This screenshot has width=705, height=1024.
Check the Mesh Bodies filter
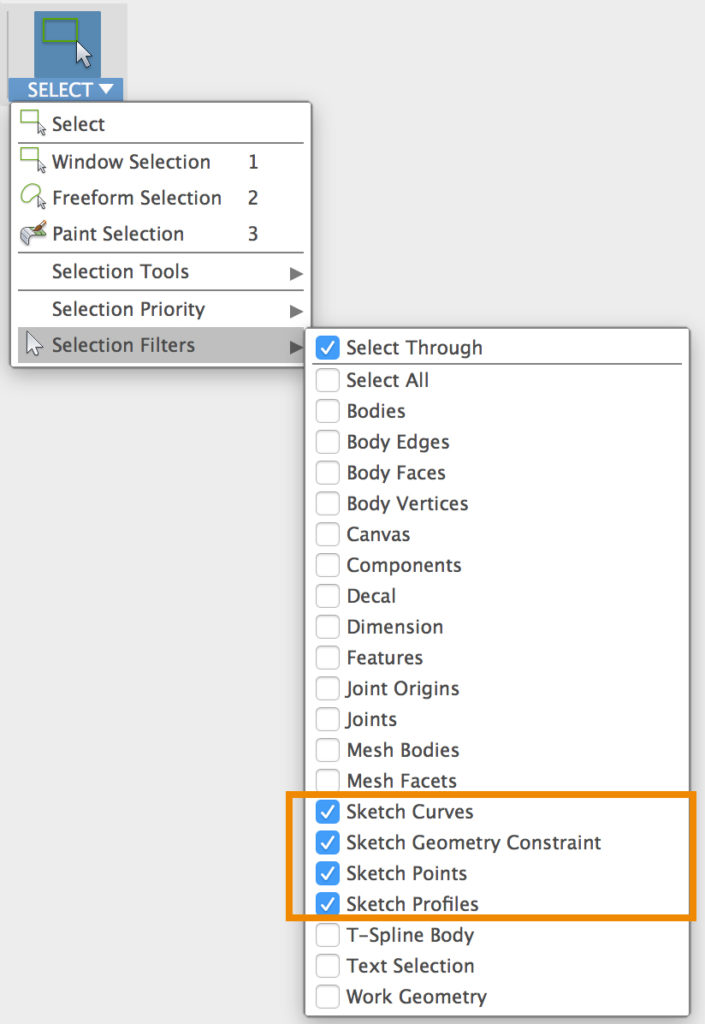click(327, 750)
